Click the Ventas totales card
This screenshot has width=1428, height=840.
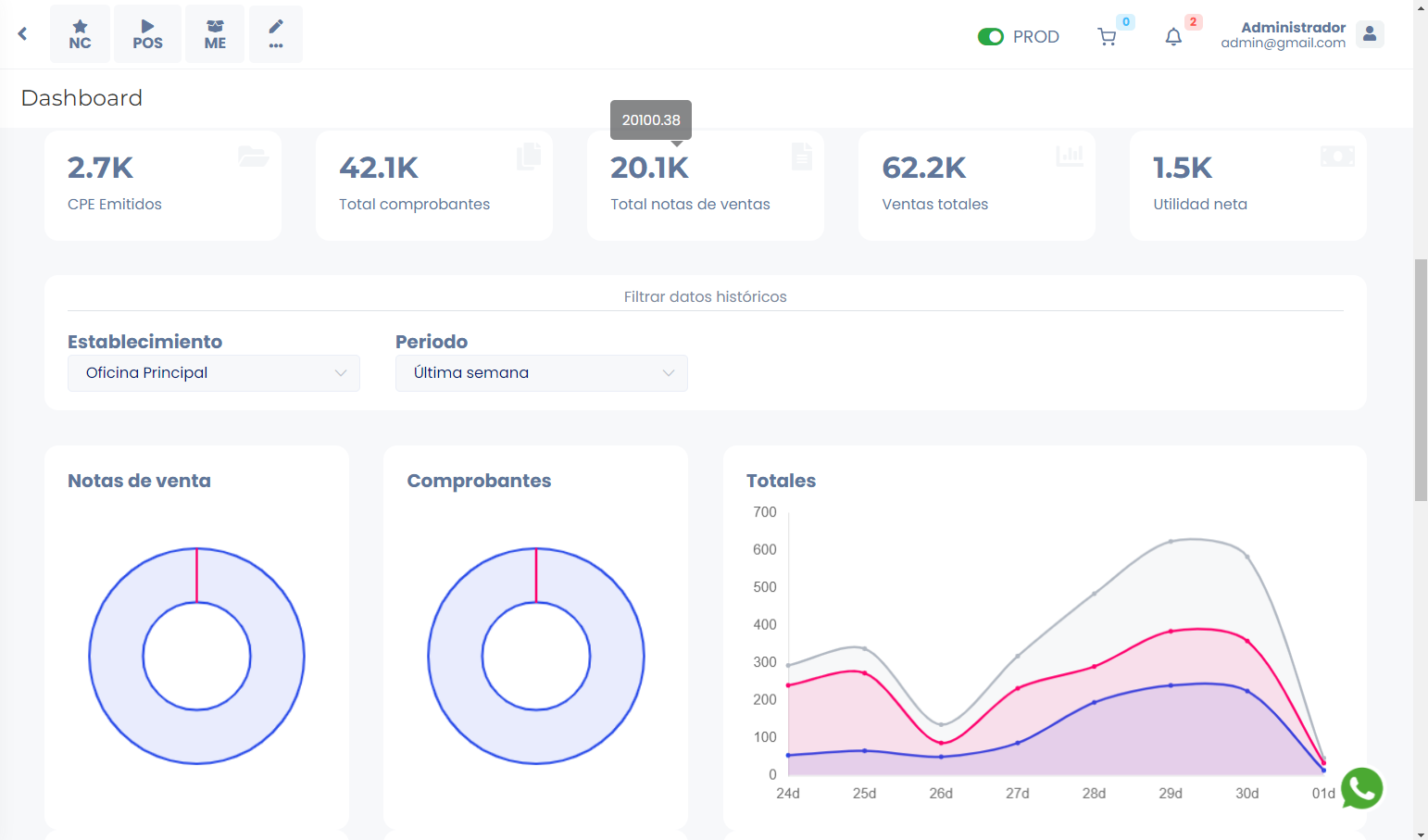[x=976, y=186]
